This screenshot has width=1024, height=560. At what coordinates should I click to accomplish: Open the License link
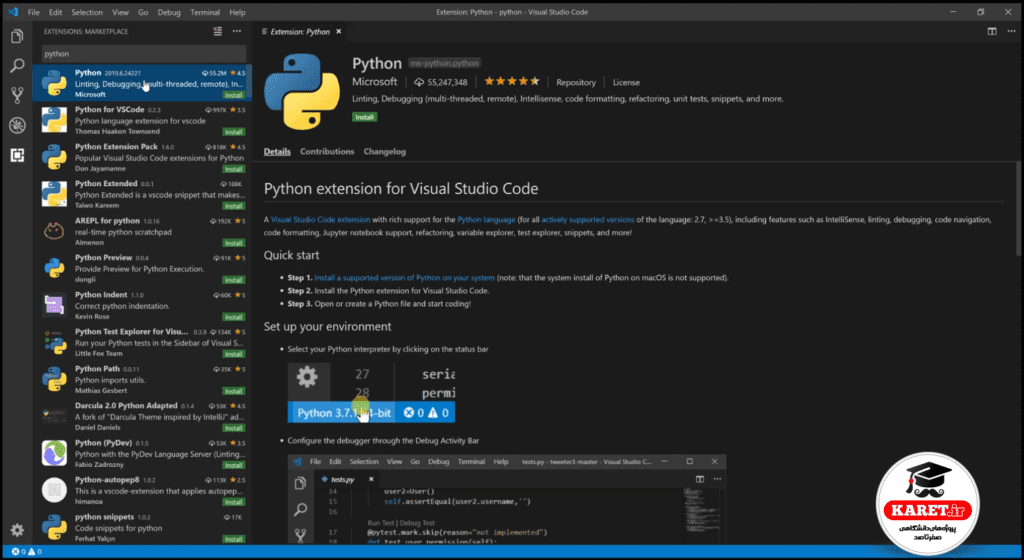(x=626, y=82)
